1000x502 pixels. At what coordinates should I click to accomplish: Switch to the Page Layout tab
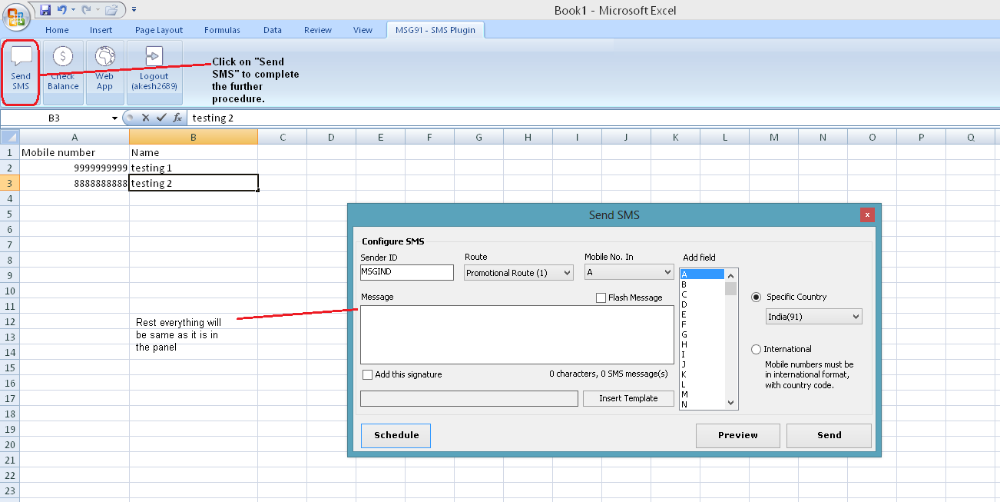click(x=159, y=30)
